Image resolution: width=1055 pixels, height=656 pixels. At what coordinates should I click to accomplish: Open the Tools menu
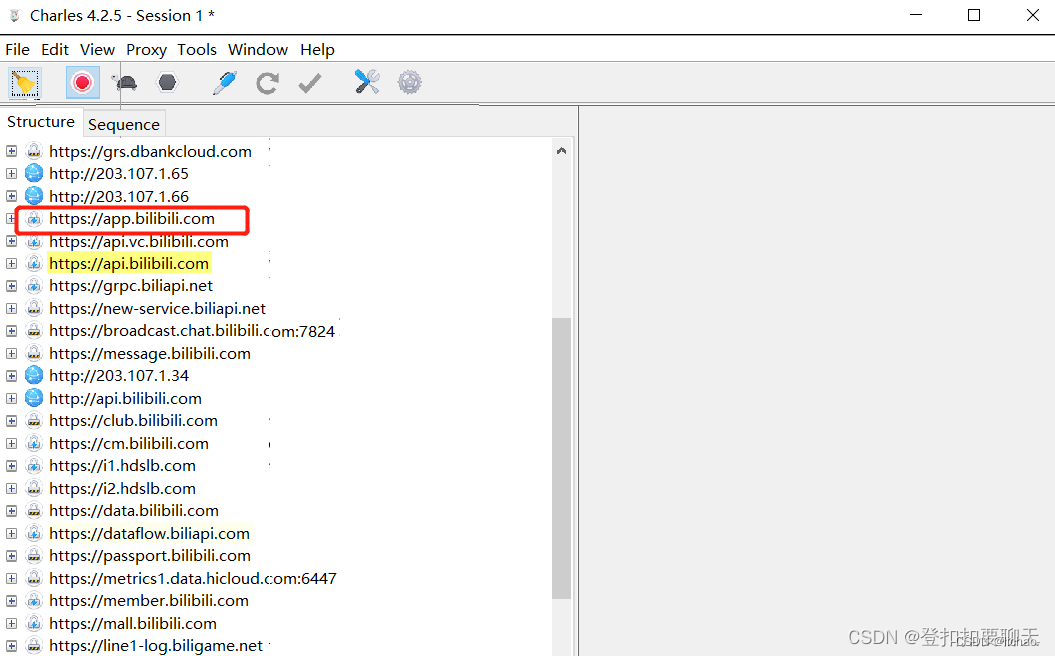[x=196, y=50]
